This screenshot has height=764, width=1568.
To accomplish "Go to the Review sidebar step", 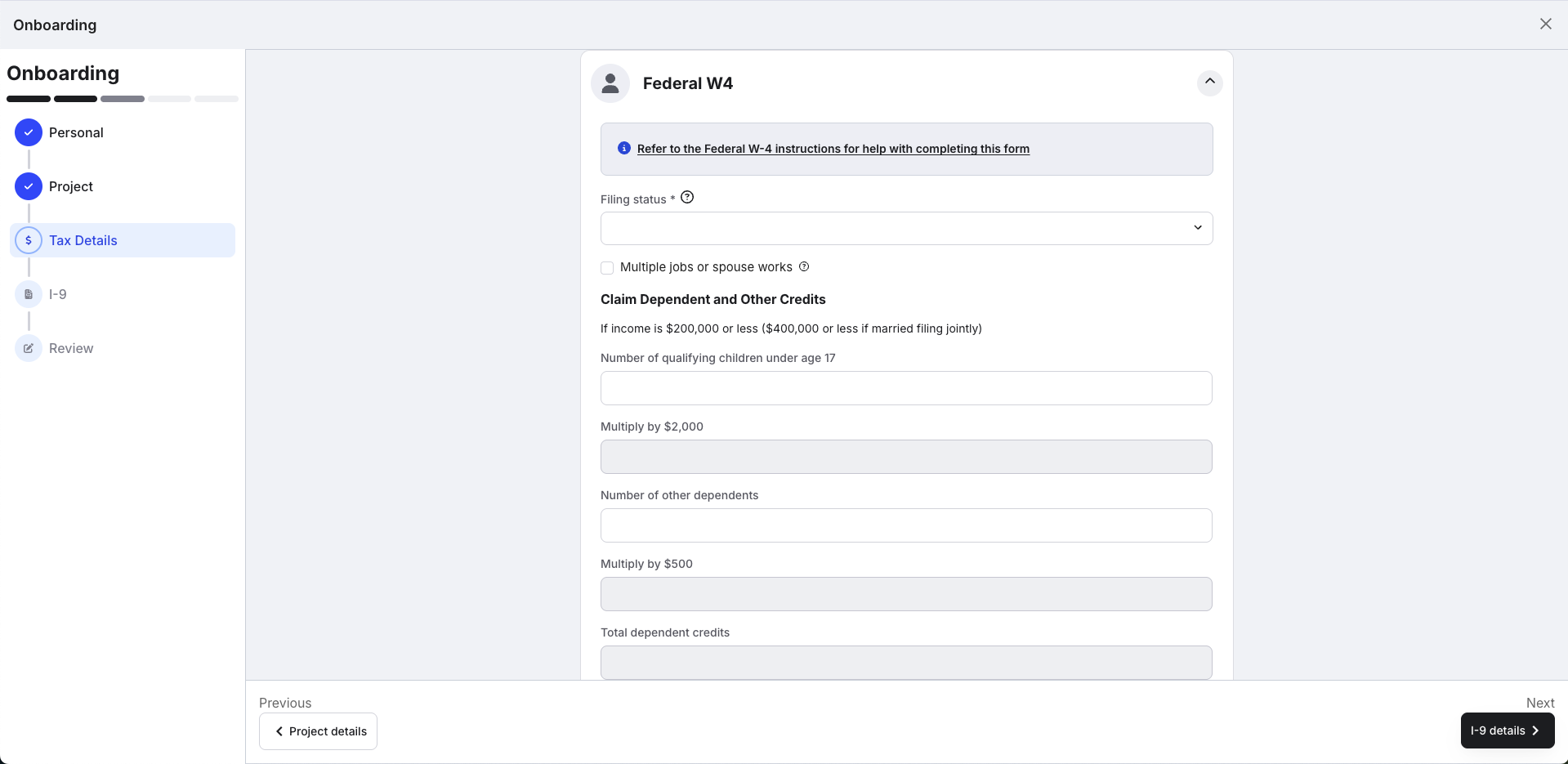I will click(x=71, y=348).
